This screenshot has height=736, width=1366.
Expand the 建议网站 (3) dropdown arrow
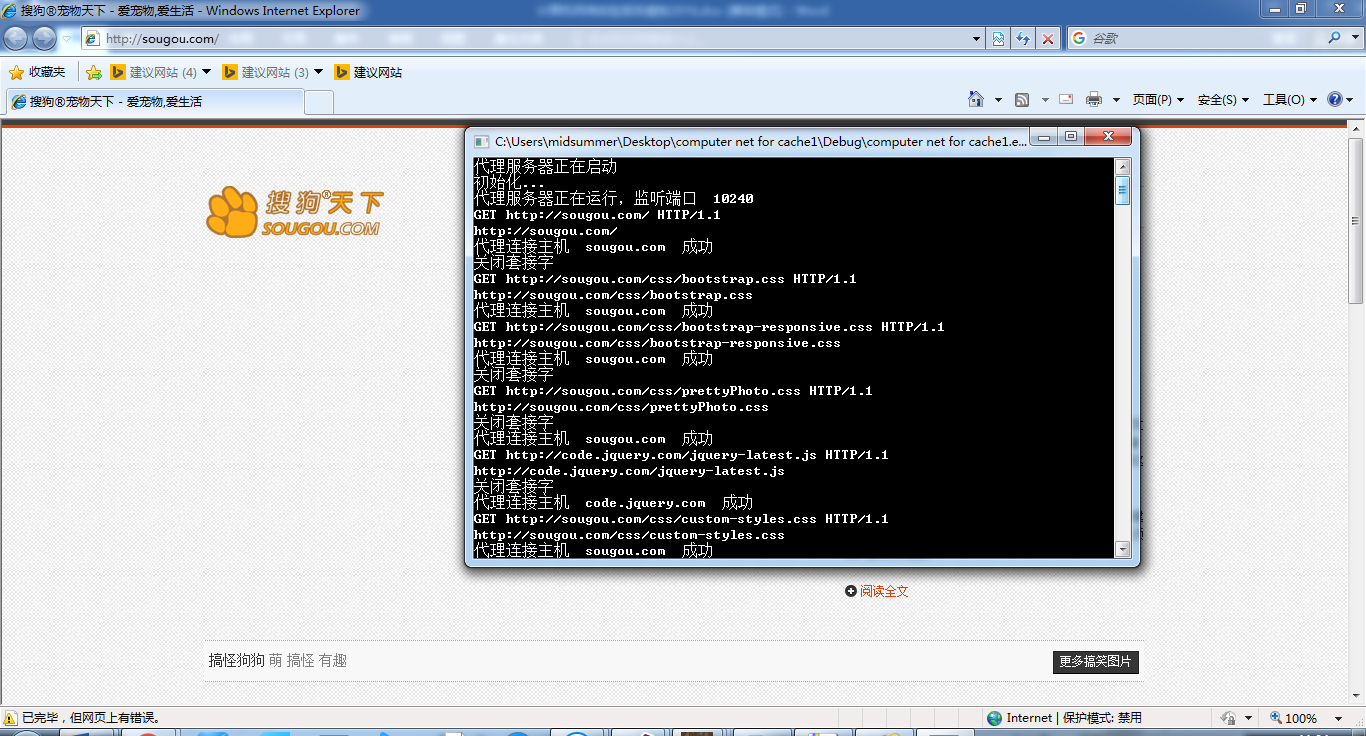pos(319,72)
